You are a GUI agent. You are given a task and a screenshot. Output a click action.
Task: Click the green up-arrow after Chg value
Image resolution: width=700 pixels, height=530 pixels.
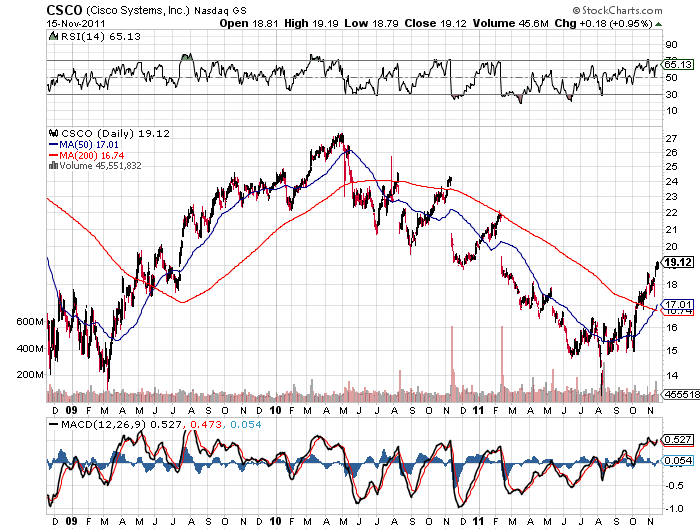(658, 24)
